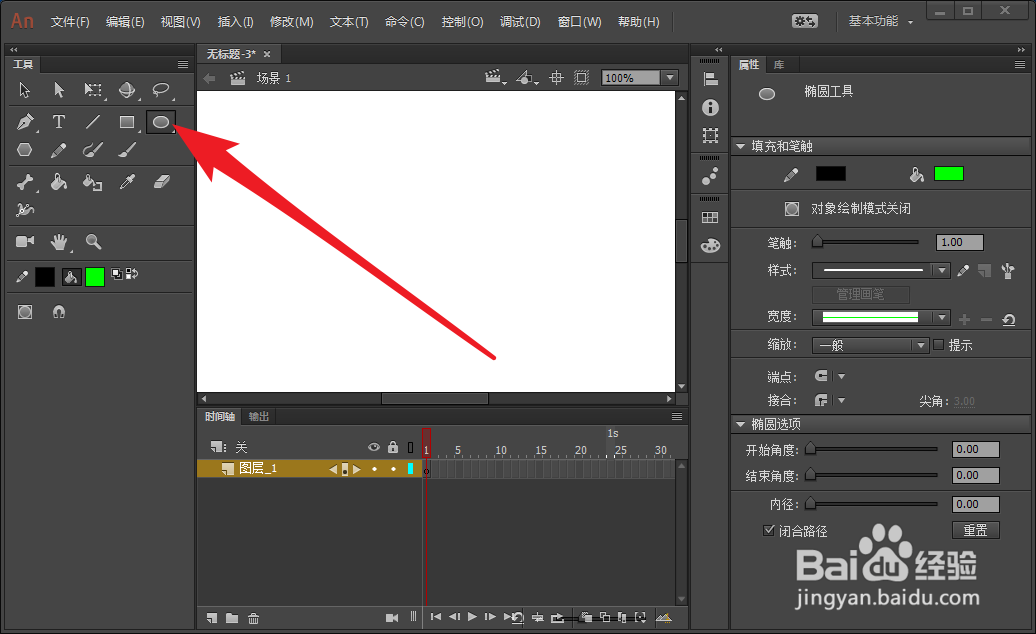This screenshot has width=1036, height=634.
Task: Select the Paint Bucket tool
Action: point(58,182)
